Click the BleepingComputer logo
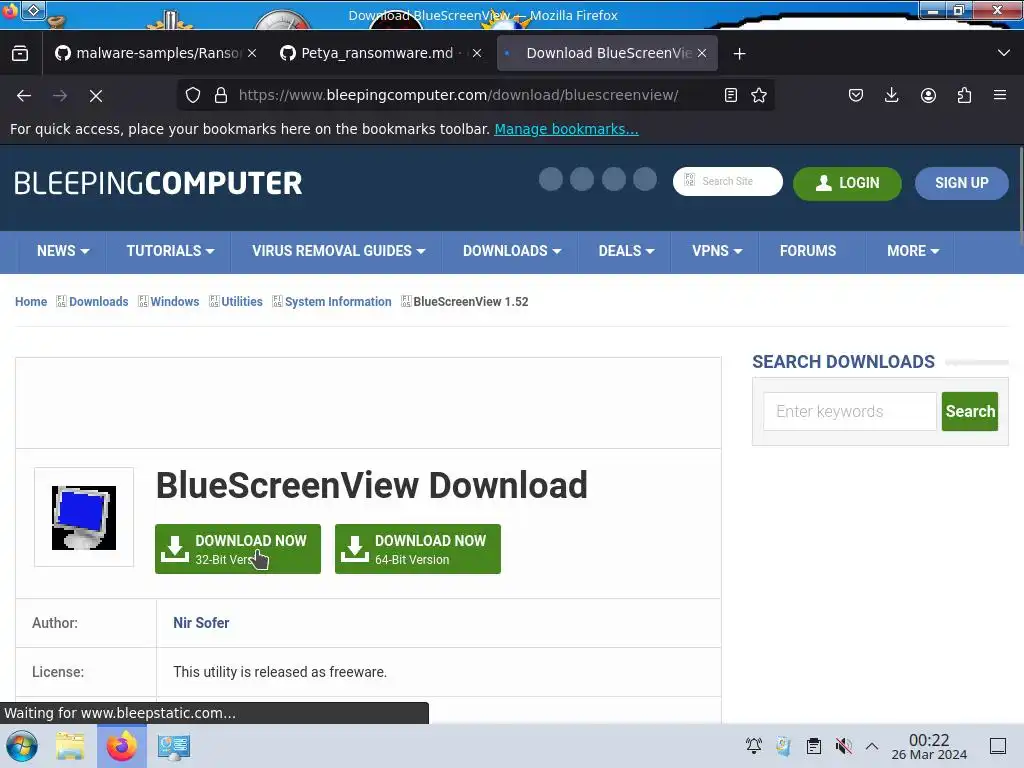The width and height of the screenshot is (1024, 768). pyautogui.click(x=158, y=184)
